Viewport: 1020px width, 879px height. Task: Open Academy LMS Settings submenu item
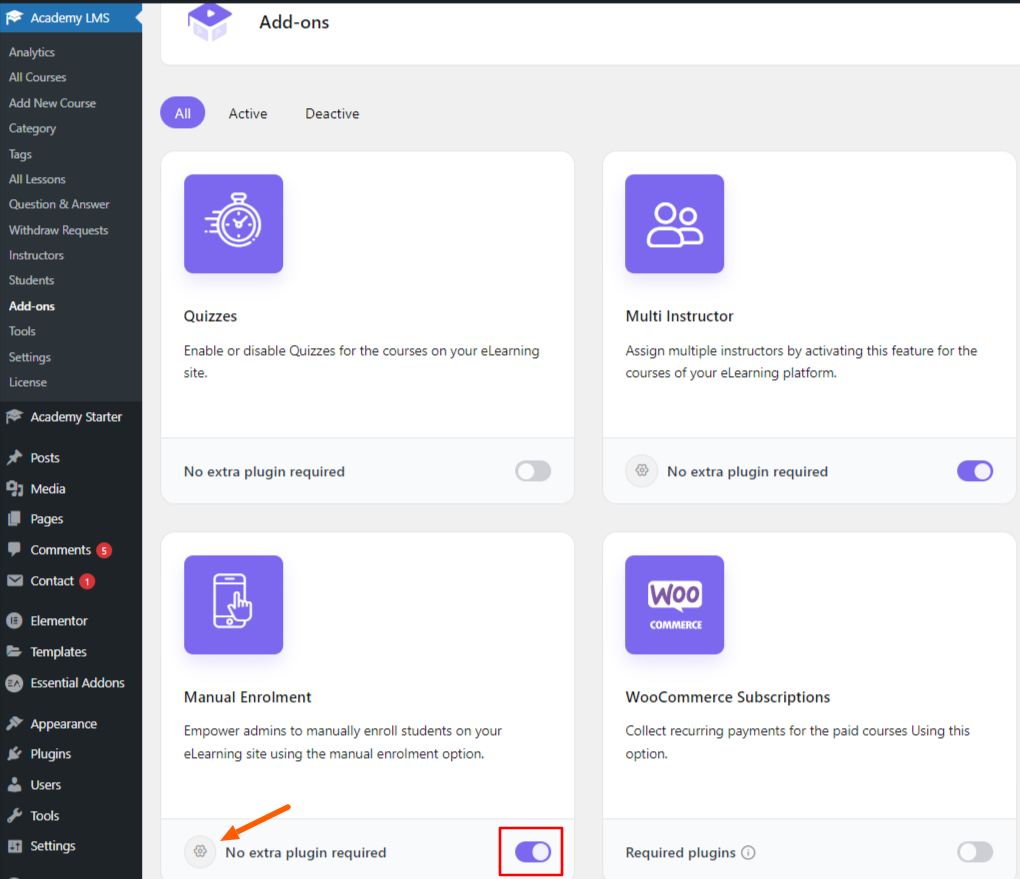coord(30,357)
